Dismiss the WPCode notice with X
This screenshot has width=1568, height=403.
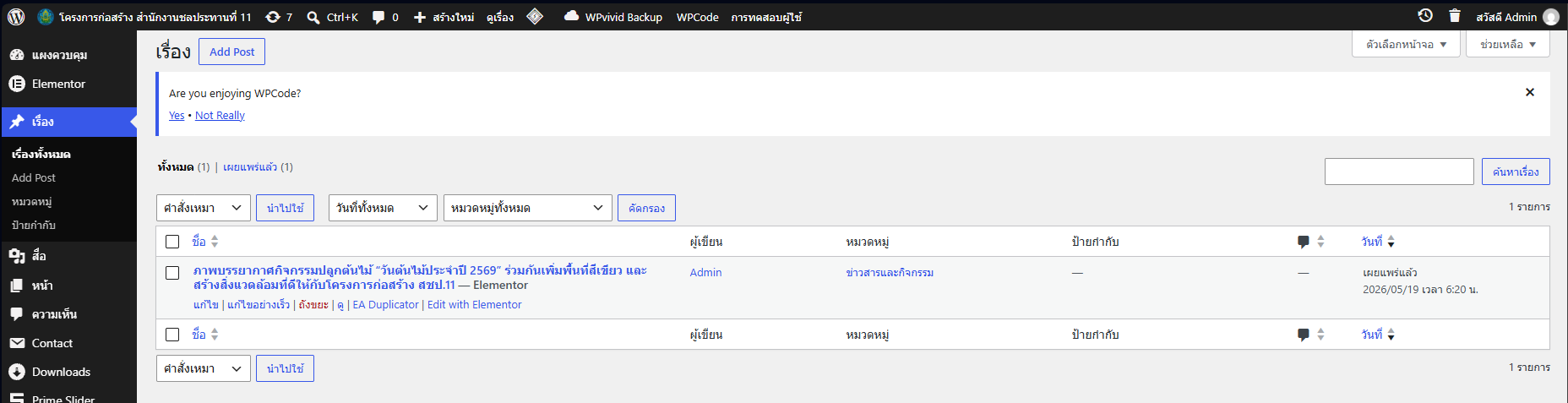pyautogui.click(x=1530, y=92)
